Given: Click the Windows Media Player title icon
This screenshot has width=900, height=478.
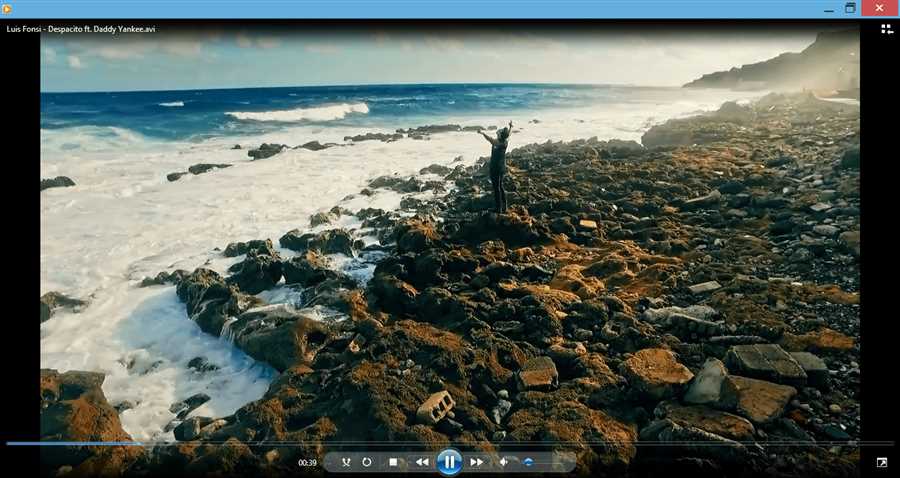Looking at the screenshot, I should [x=8, y=9].
